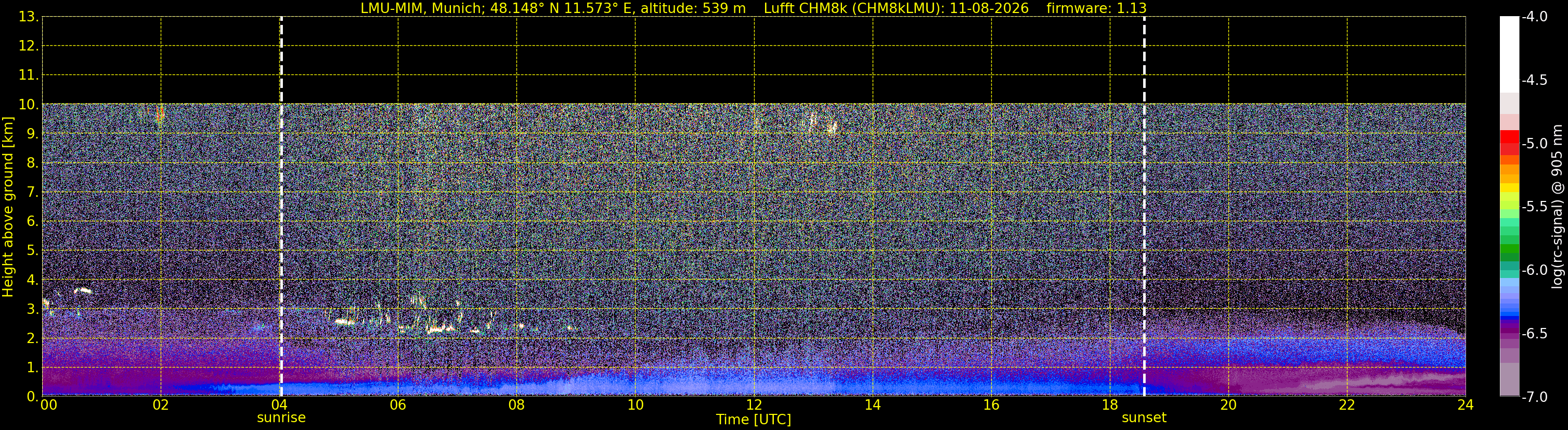Click the 'sunrise' label below axis
This screenshot has width=1568, height=430.
coord(281,418)
